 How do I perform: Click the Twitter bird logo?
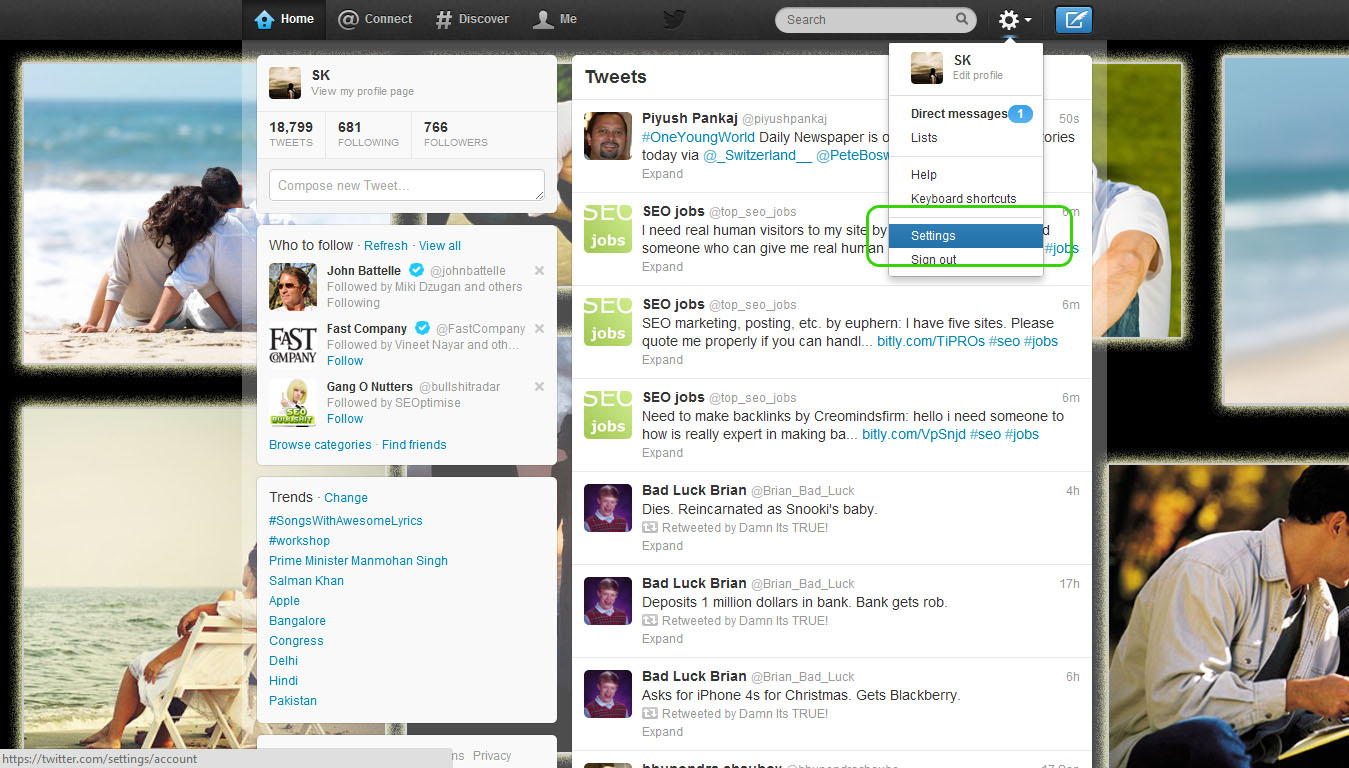tap(673, 18)
